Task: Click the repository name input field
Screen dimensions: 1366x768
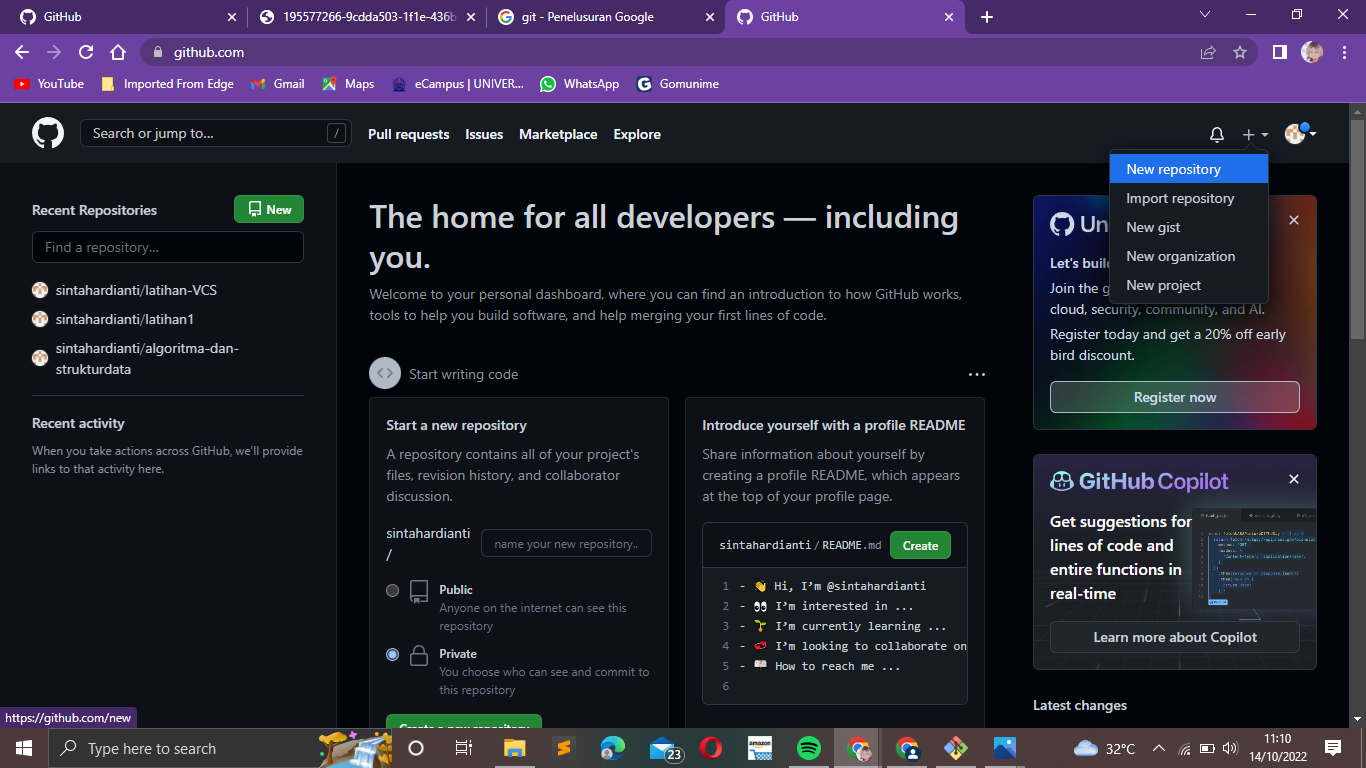Action: coord(566,543)
